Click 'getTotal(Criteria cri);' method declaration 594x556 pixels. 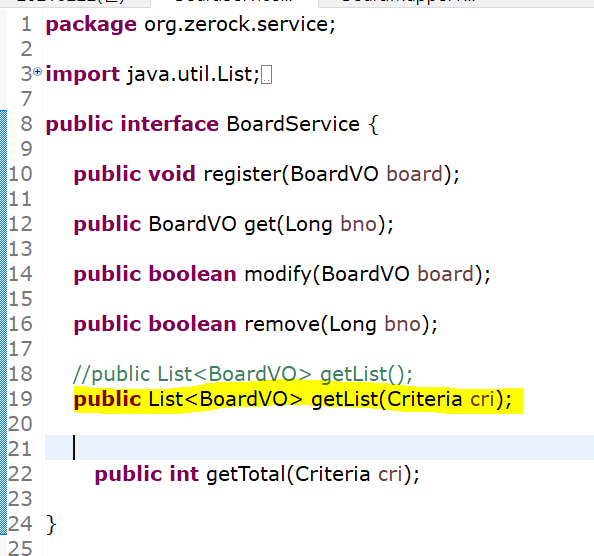coord(313,474)
